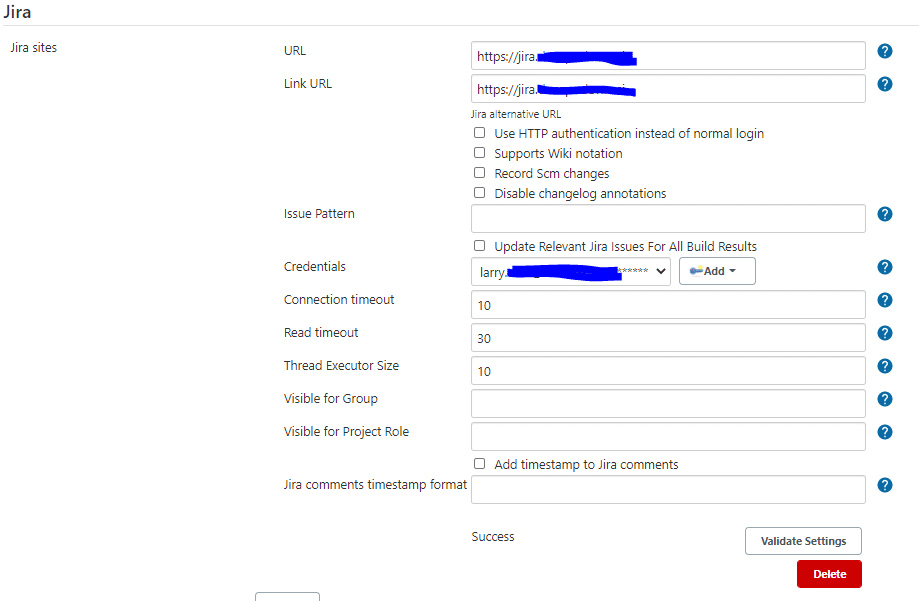Show help for Visible for Group

click(x=884, y=399)
